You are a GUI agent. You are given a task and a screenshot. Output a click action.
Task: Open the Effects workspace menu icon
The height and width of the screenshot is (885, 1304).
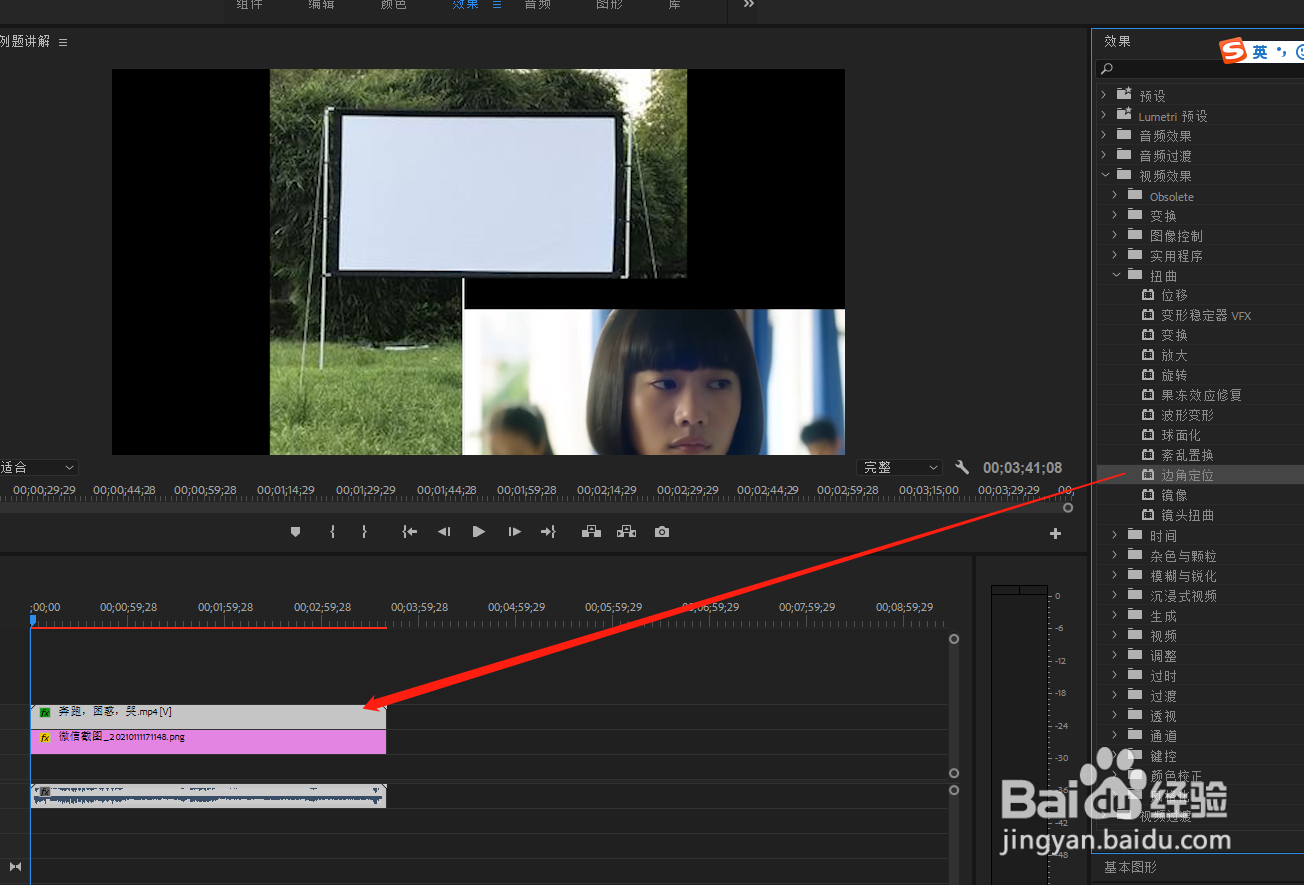[x=497, y=4]
